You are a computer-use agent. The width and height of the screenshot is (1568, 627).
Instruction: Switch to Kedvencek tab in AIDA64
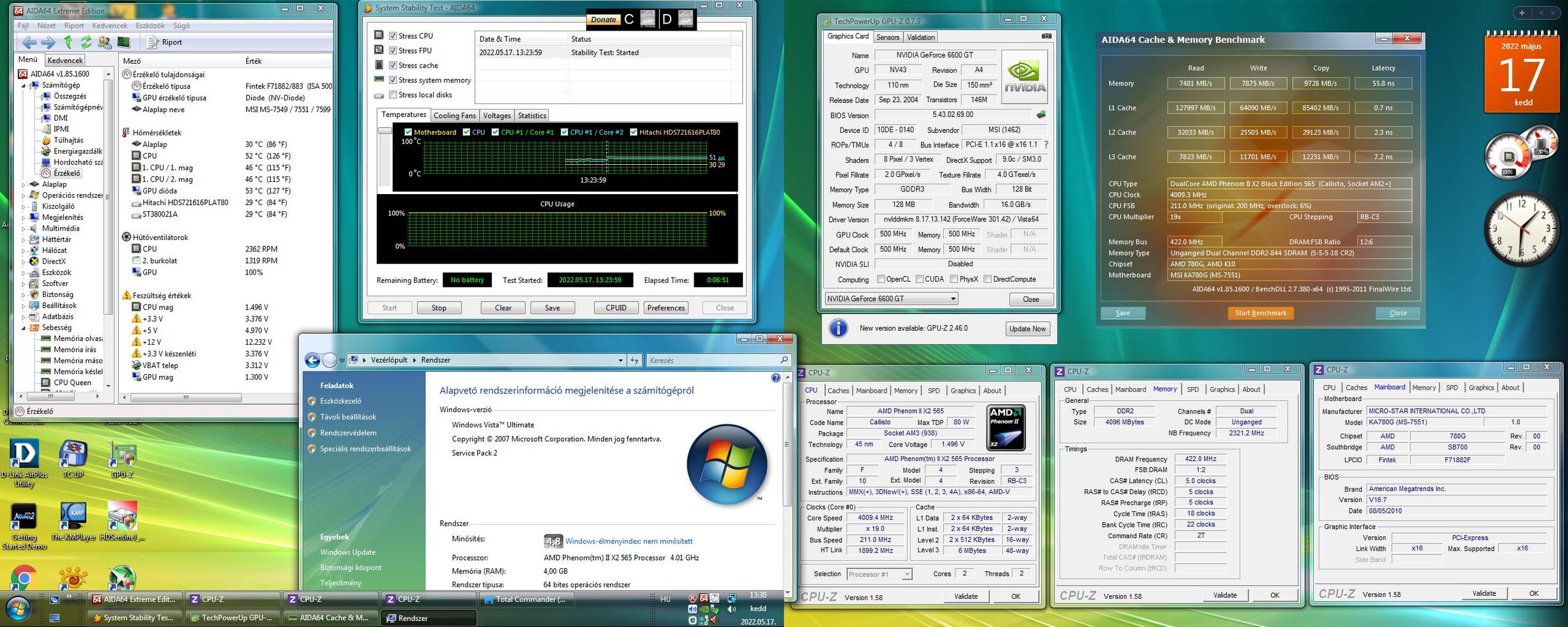[x=65, y=60]
